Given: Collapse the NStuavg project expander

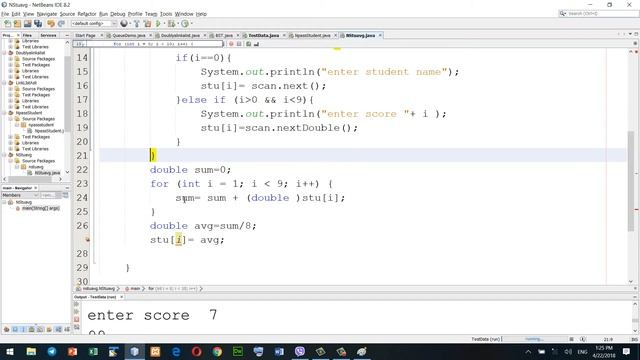Looking at the screenshot, I should [x=4, y=155].
